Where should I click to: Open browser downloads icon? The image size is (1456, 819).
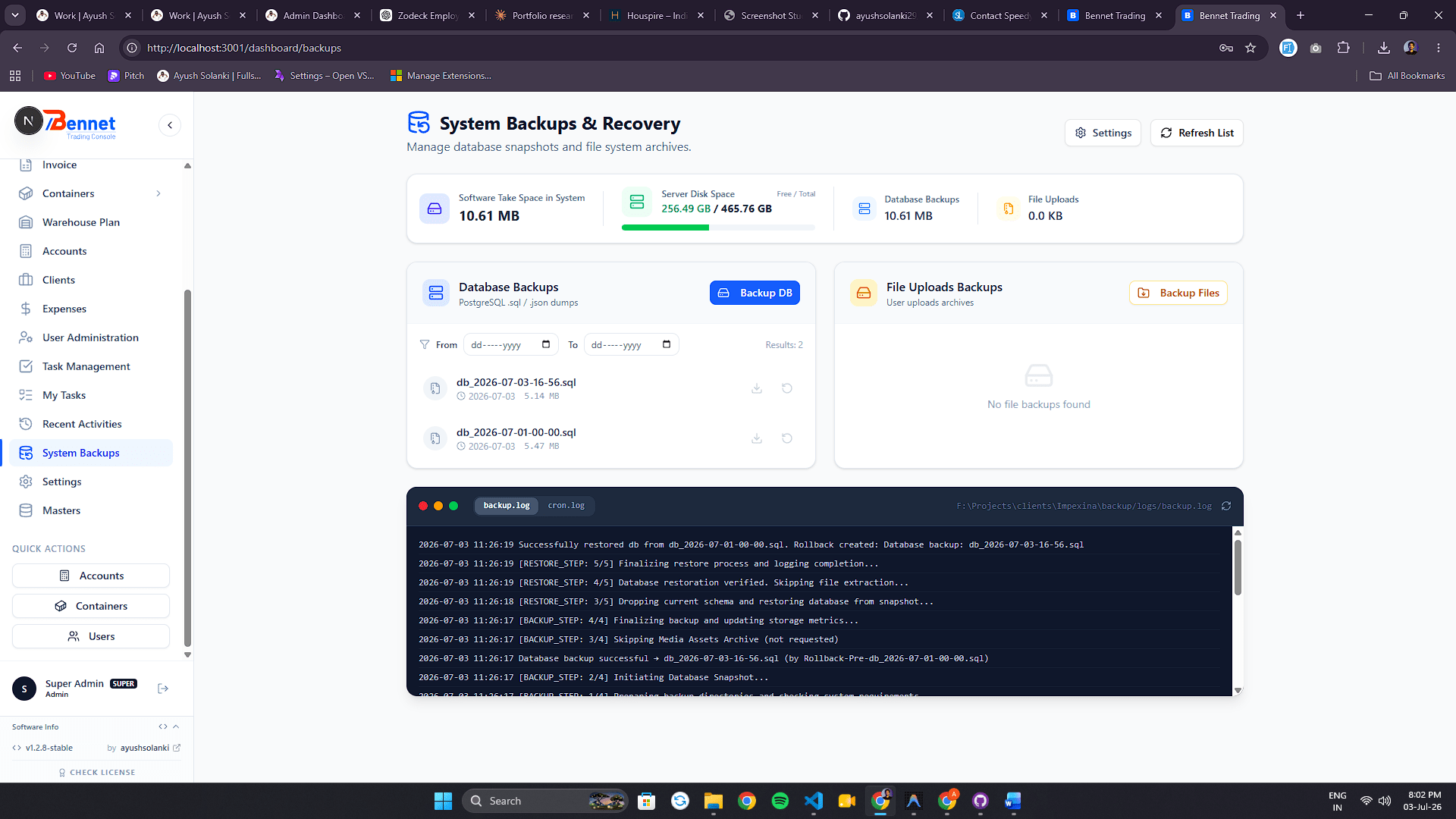[1384, 48]
